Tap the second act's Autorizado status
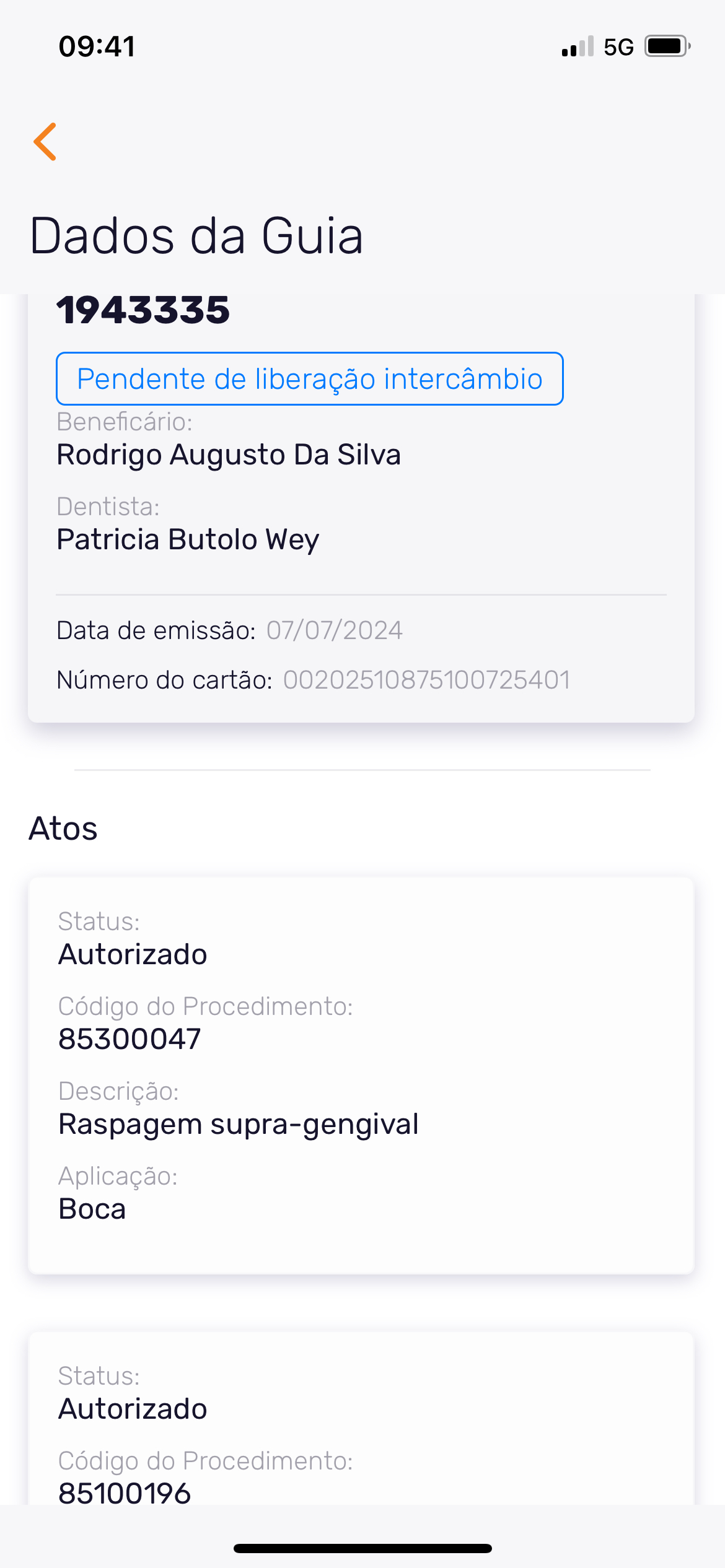 point(133,1409)
